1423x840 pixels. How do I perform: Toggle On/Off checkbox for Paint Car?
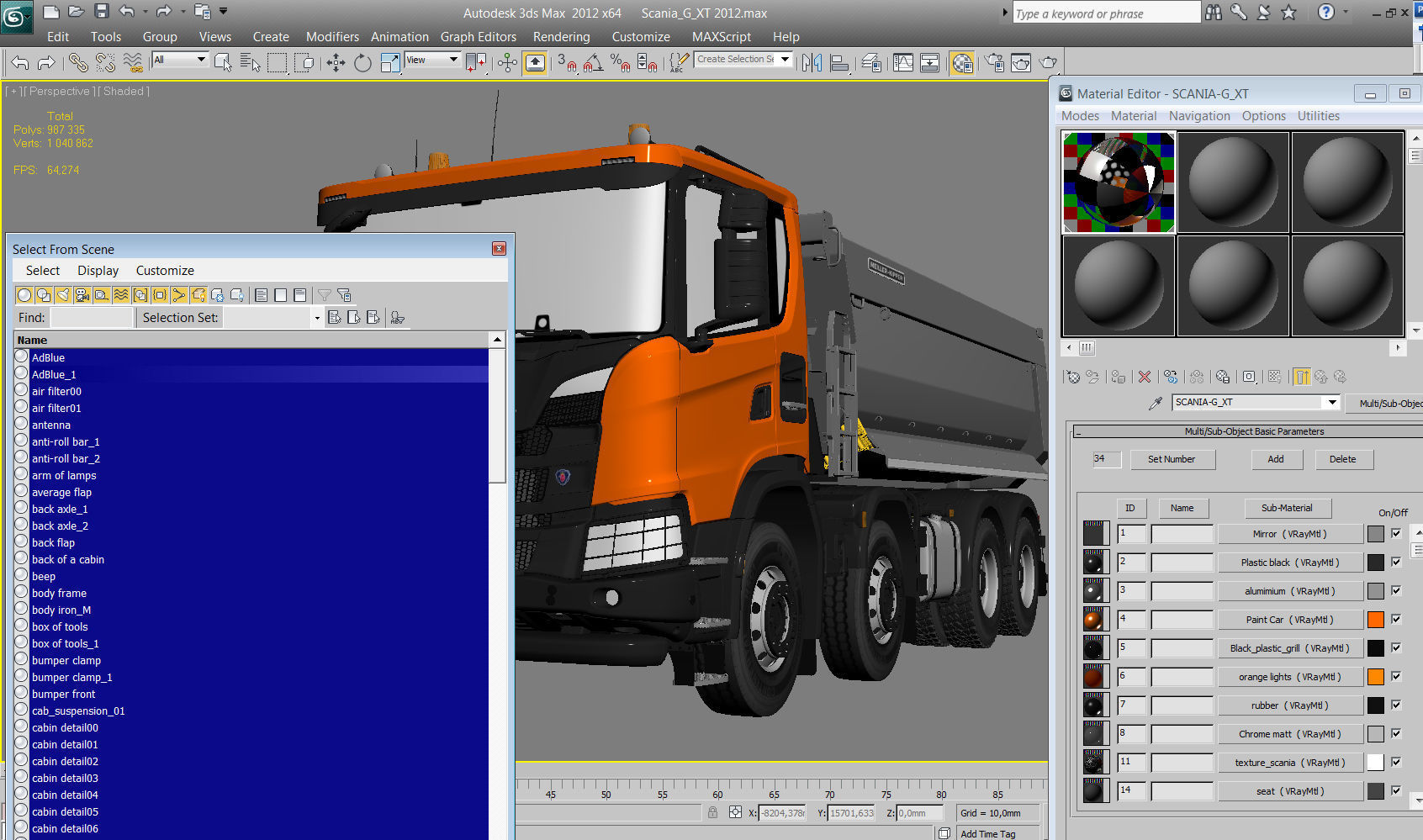click(1396, 619)
